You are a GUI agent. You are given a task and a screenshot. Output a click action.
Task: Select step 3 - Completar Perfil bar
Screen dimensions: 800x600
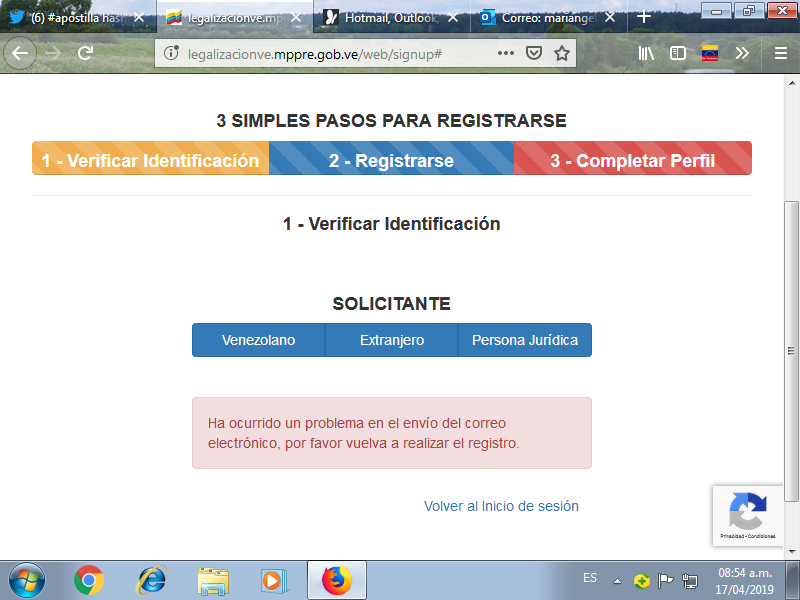click(x=633, y=158)
